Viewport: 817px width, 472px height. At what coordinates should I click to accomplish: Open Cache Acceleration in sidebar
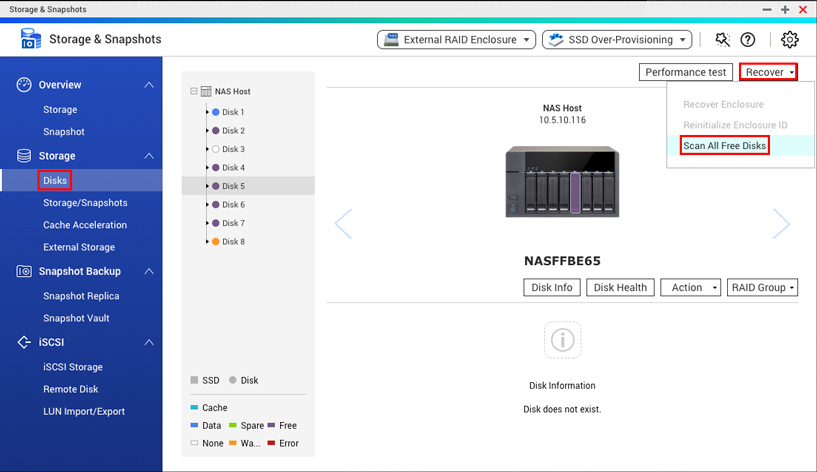point(85,225)
